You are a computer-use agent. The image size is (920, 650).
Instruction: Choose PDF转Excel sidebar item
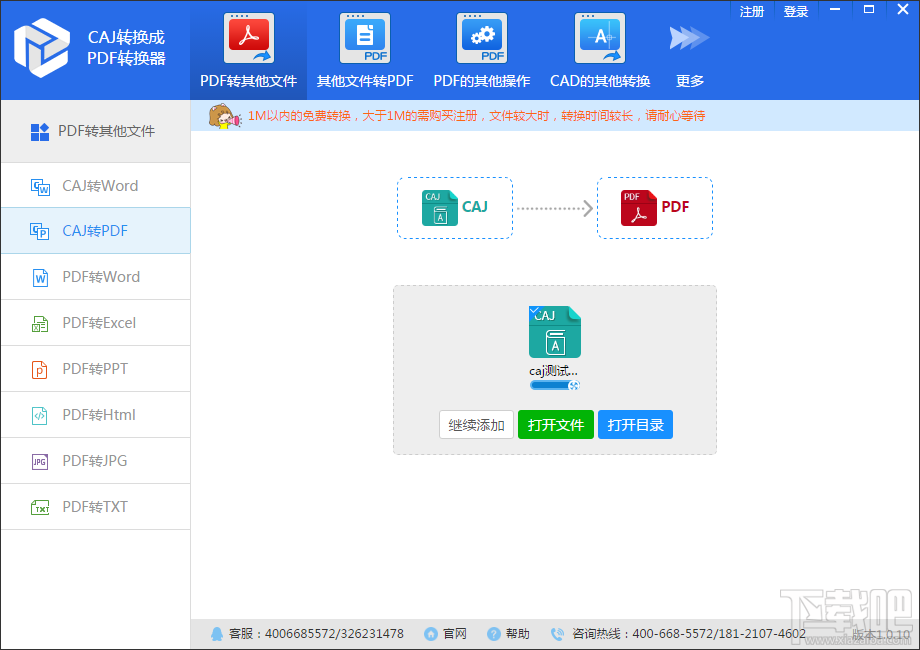(x=96, y=323)
